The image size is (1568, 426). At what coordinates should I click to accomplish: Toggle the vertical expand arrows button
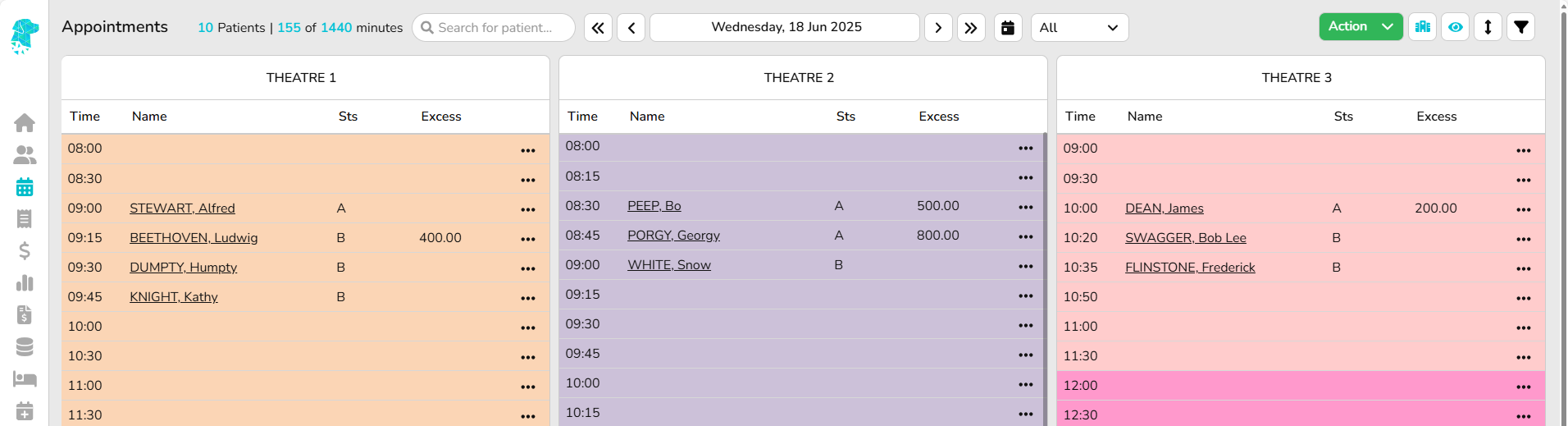pyautogui.click(x=1488, y=27)
